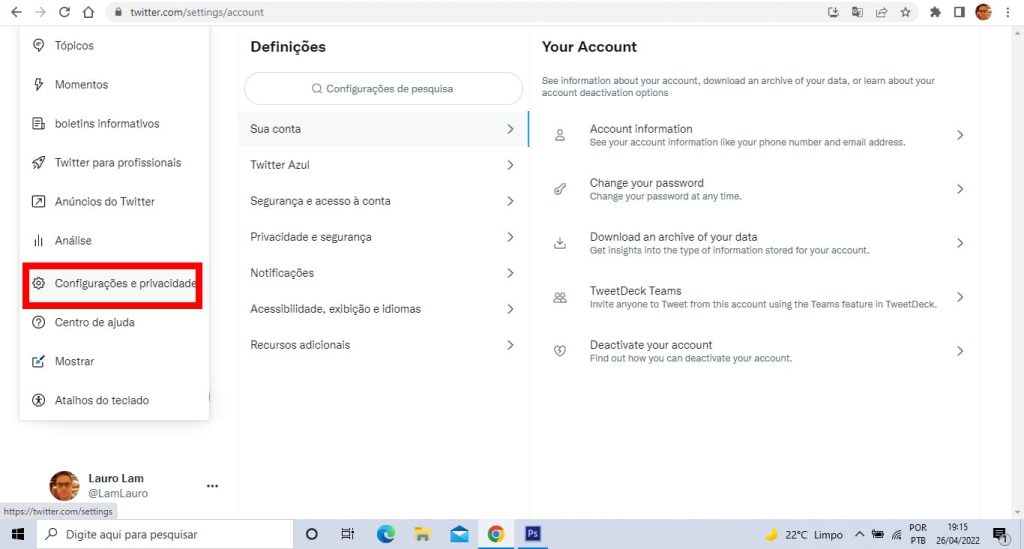Viewport: 1024px width, 549px height.
Task: Open the Windows Start menu
Action: [18, 534]
